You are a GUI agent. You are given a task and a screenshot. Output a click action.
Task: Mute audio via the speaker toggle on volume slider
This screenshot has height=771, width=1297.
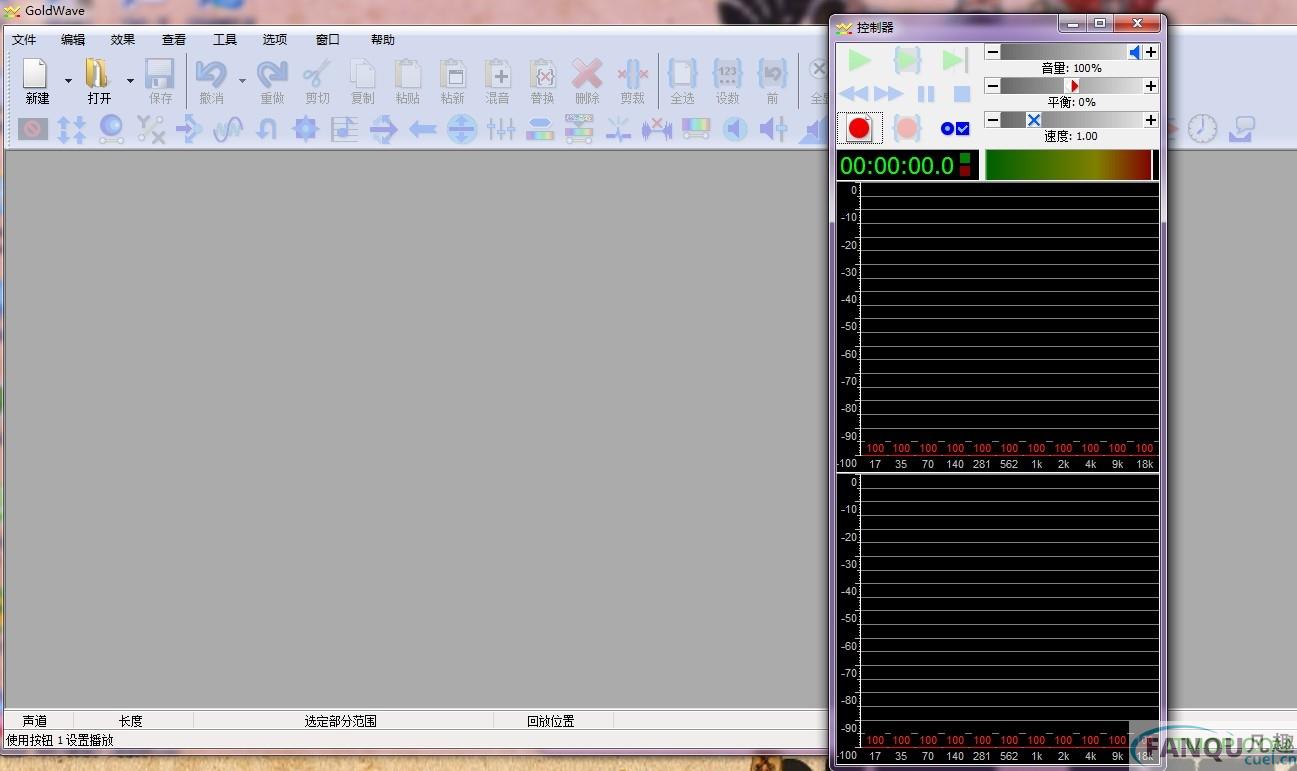click(1135, 51)
